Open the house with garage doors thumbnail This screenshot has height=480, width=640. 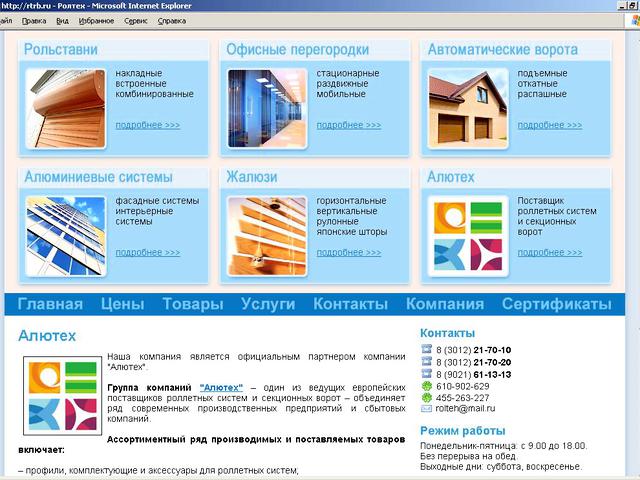pos(468,109)
